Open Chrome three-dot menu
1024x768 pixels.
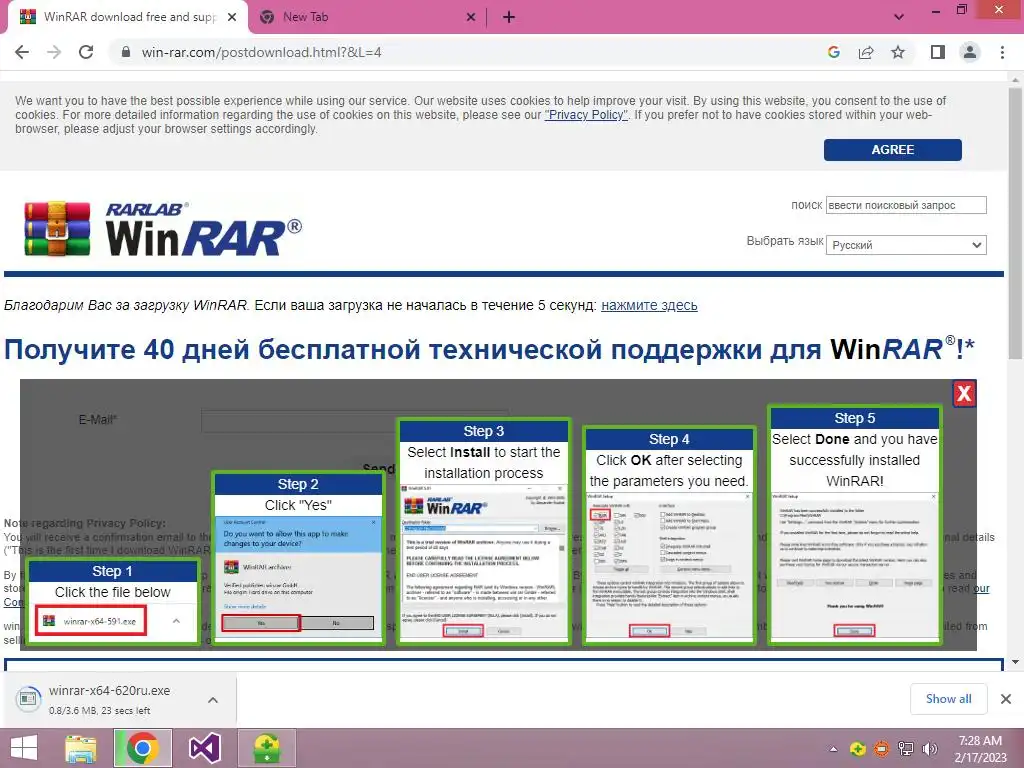coord(1002,52)
